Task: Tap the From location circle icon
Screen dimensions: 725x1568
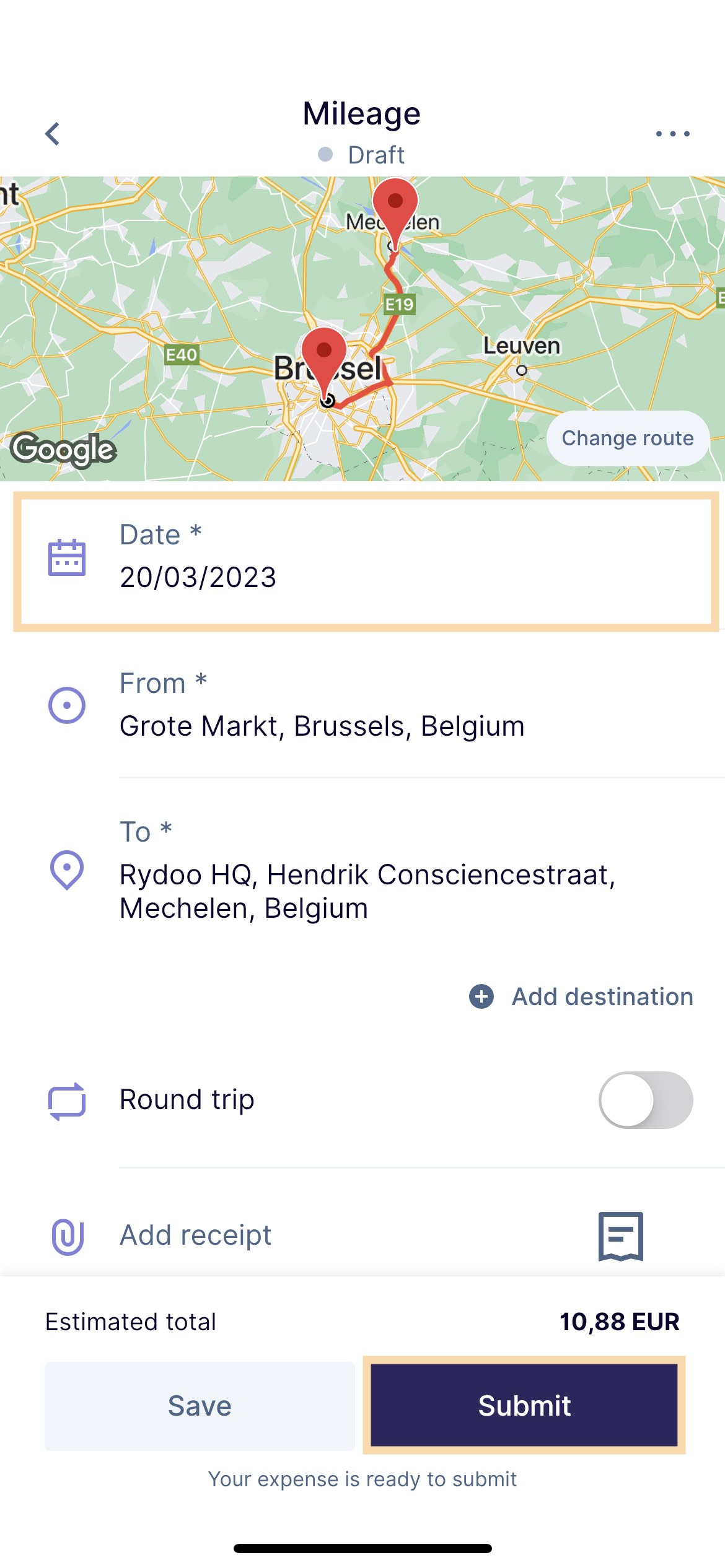Action: 67,705
